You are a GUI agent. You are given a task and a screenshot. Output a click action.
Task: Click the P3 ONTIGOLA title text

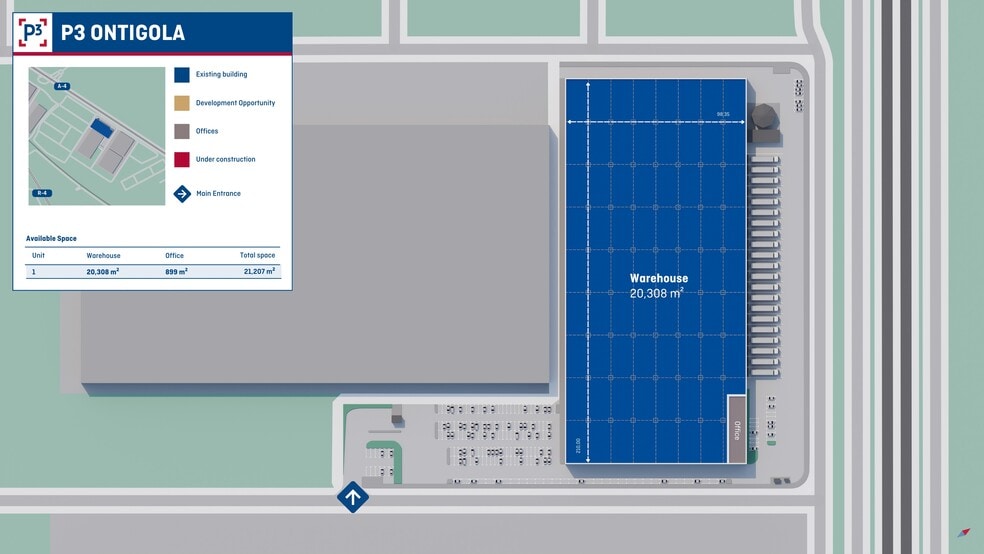[123, 33]
